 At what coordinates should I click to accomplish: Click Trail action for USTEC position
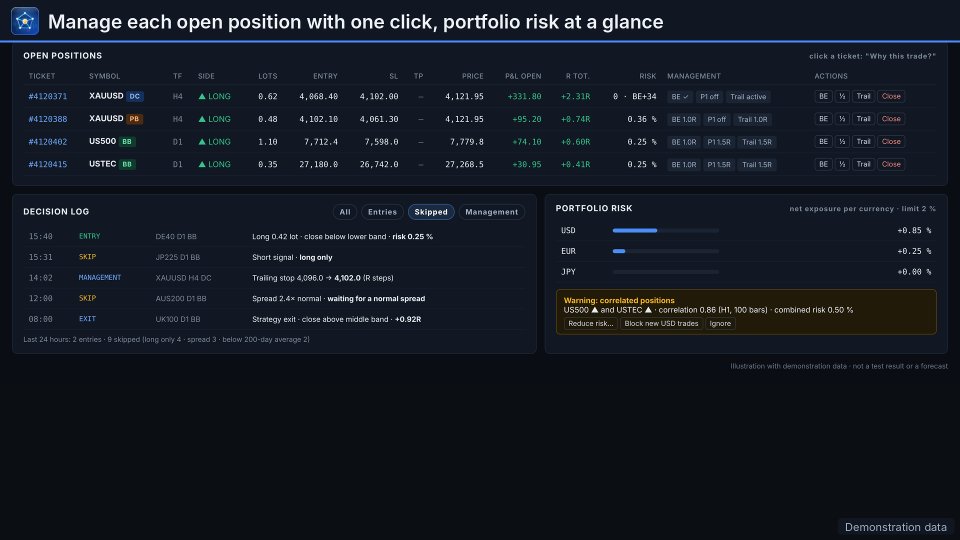(x=863, y=164)
